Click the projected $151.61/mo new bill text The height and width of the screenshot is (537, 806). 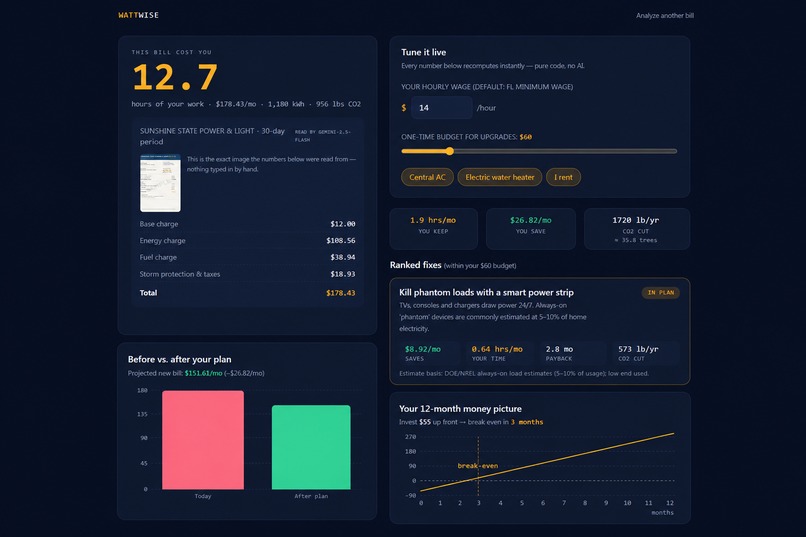(204, 373)
